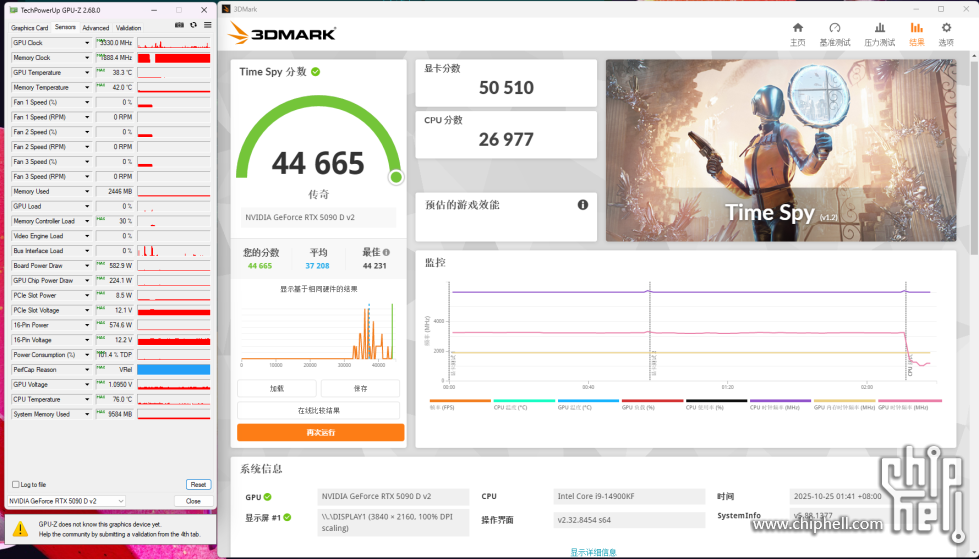Image resolution: width=979 pixels, height=559 pixels.
Task: Open the GPU-Z hamburger menu icon
Action: coord(206,25)
